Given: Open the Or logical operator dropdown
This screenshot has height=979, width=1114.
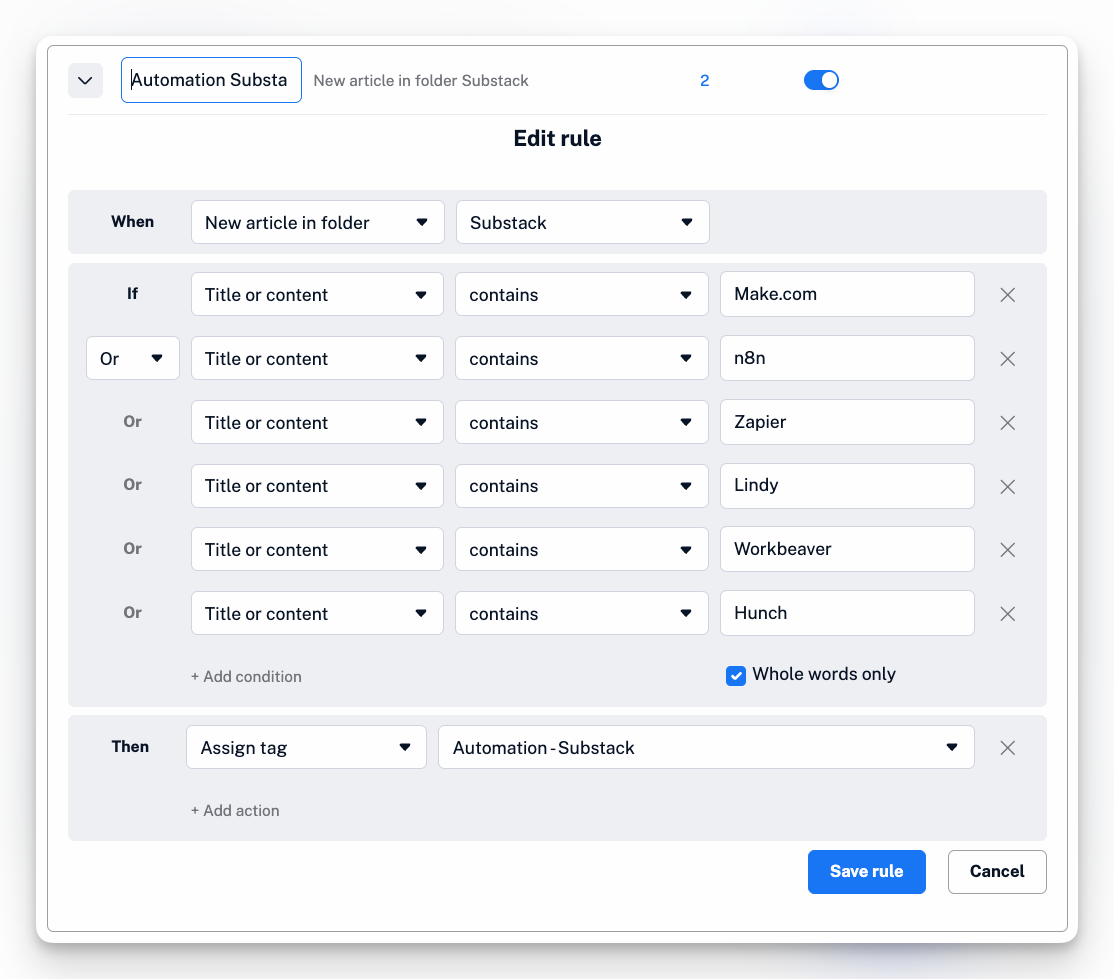Looking at the screenshot, I should [133, 358].
